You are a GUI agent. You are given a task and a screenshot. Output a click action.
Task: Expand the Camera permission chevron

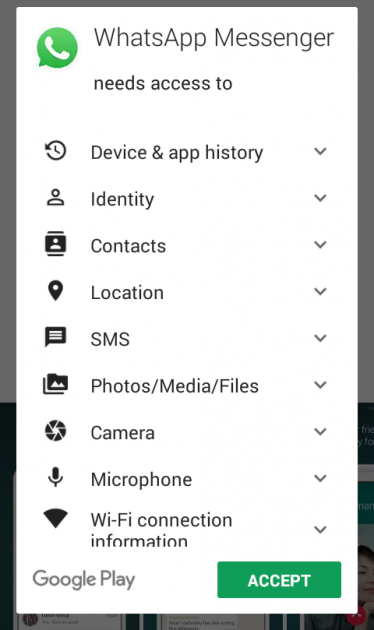click(320, 432)
